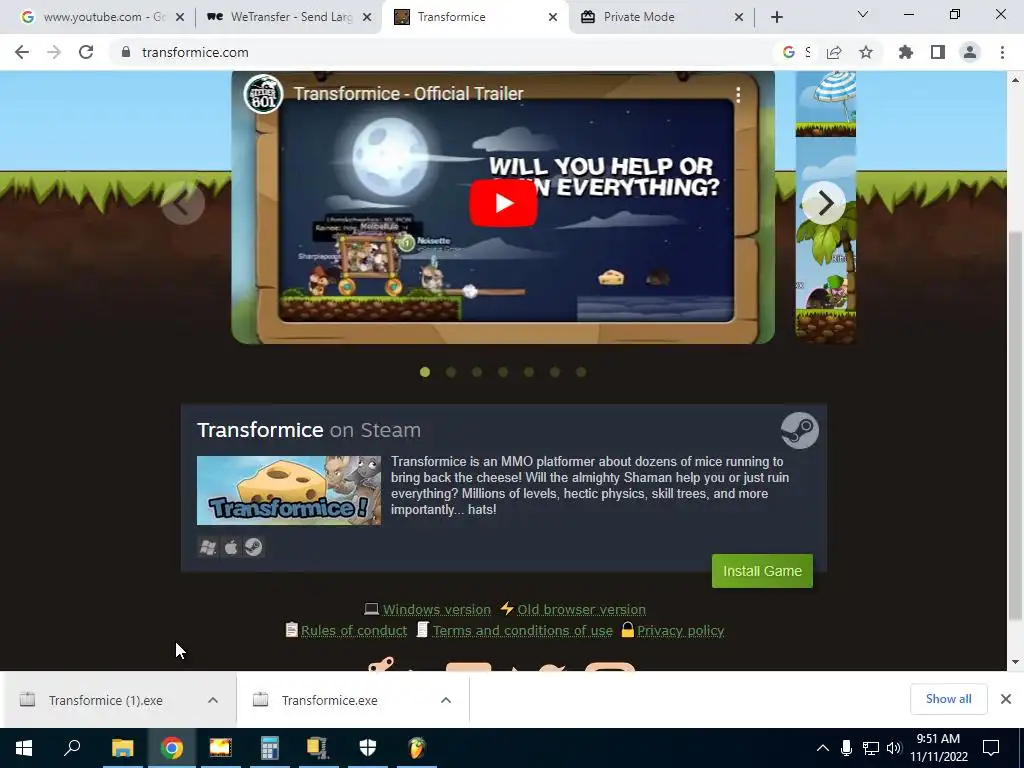Open FL Studio from taskbar
Viewport: 1024px width, 768px height.
[417, 748]
